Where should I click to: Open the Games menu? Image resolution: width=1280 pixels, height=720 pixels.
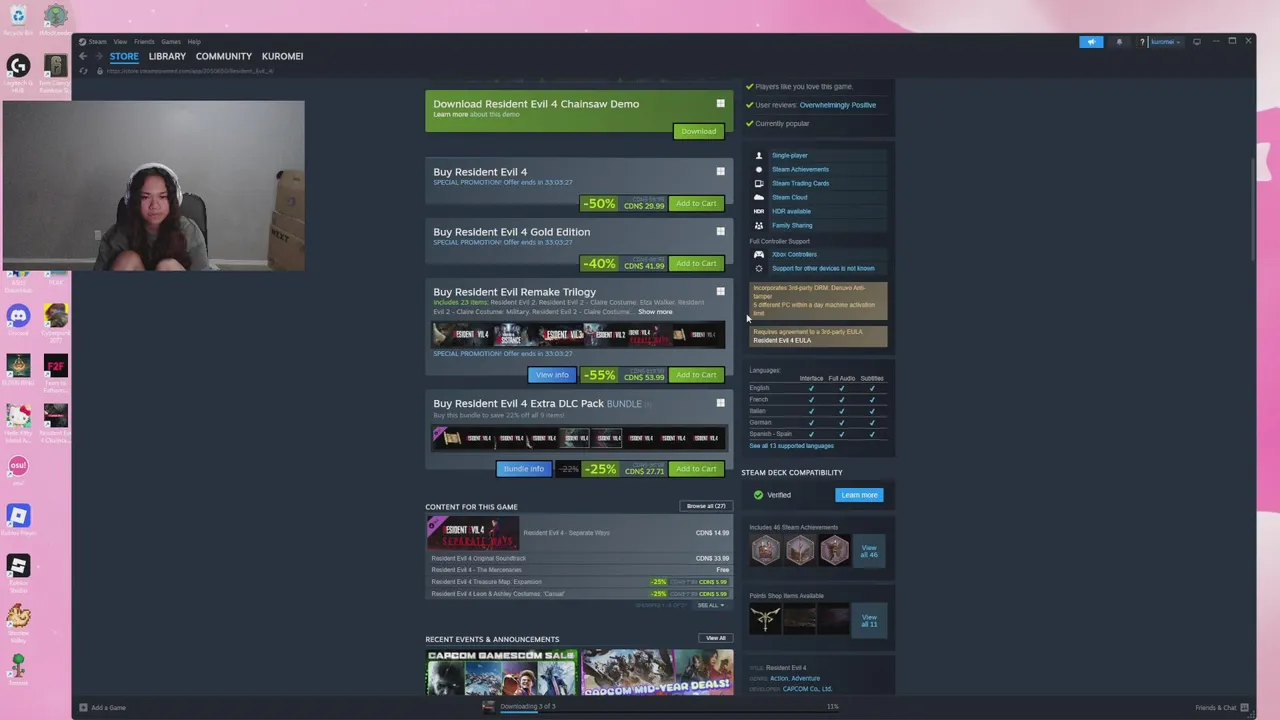[171, 42]
